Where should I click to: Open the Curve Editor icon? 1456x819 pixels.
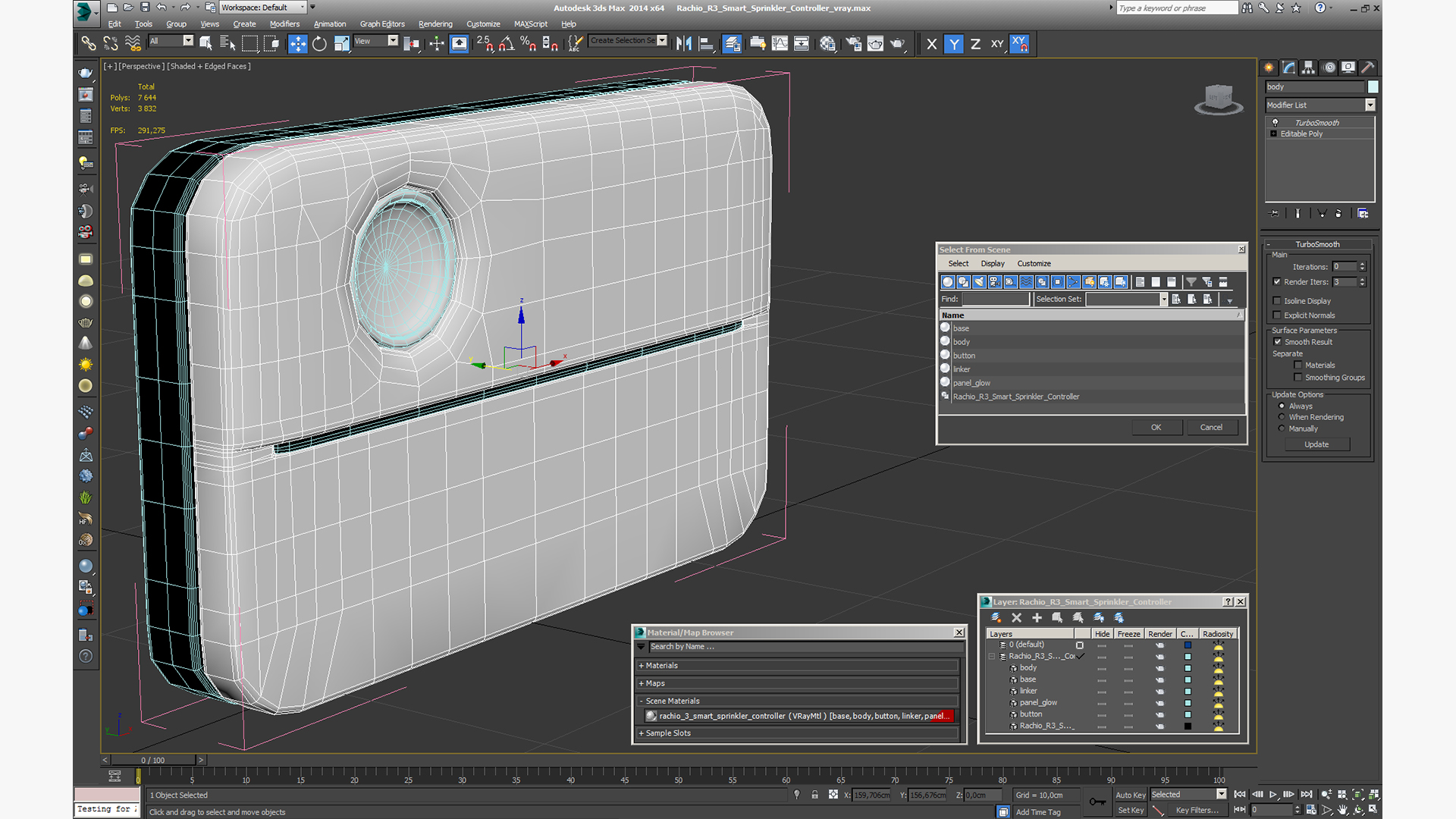pyautogui.click(x=780, y=44)
